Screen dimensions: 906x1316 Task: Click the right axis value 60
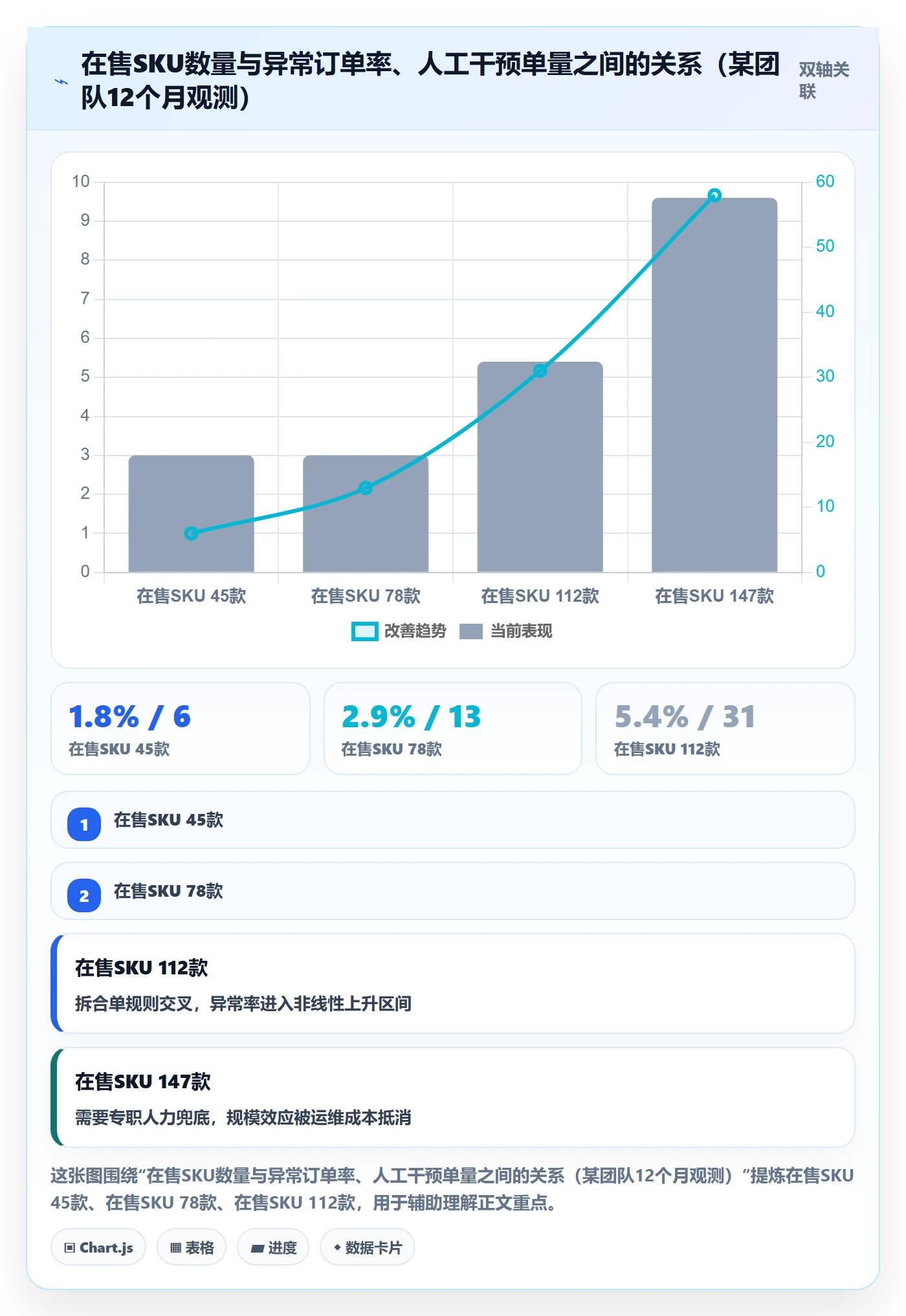click(825, 181)
